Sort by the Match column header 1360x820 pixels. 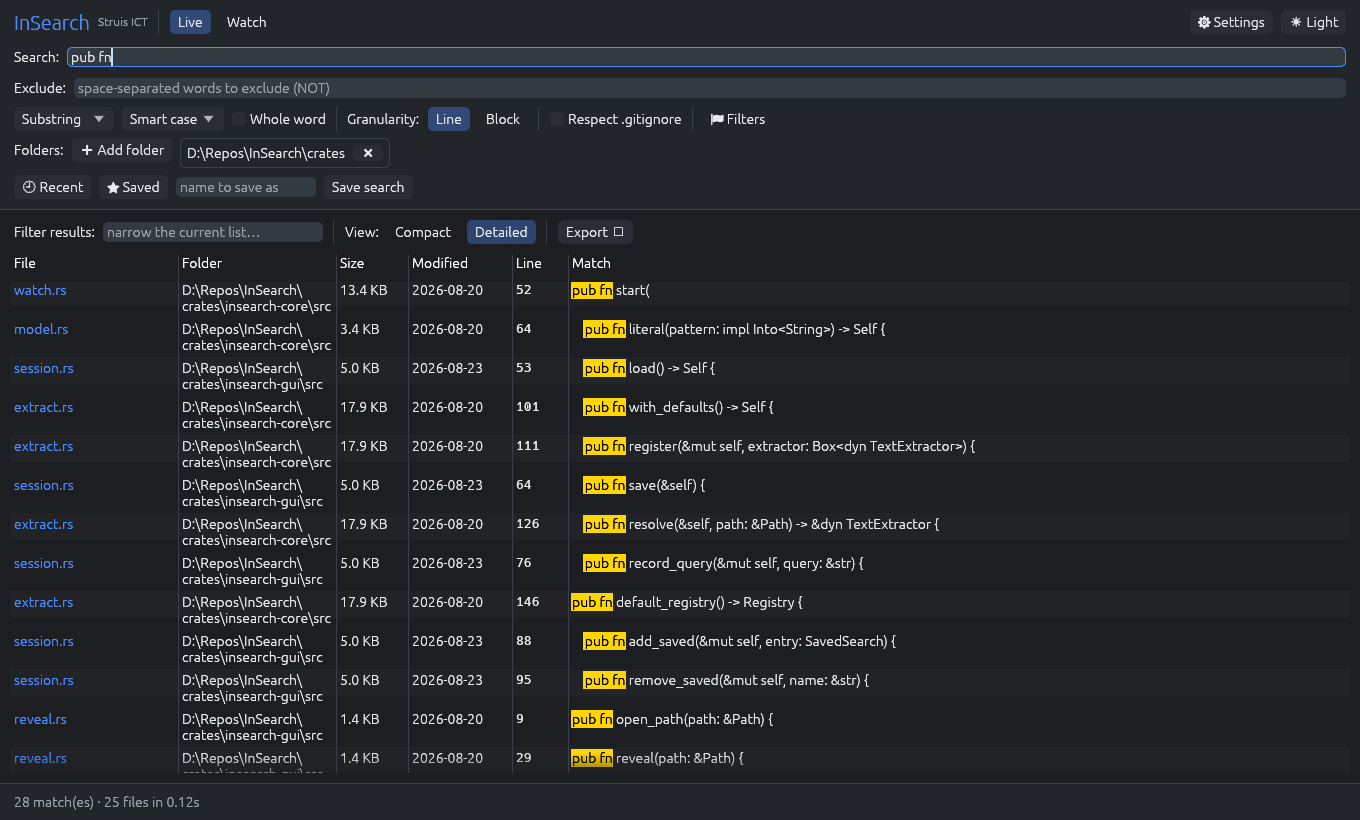coord(591,263)
